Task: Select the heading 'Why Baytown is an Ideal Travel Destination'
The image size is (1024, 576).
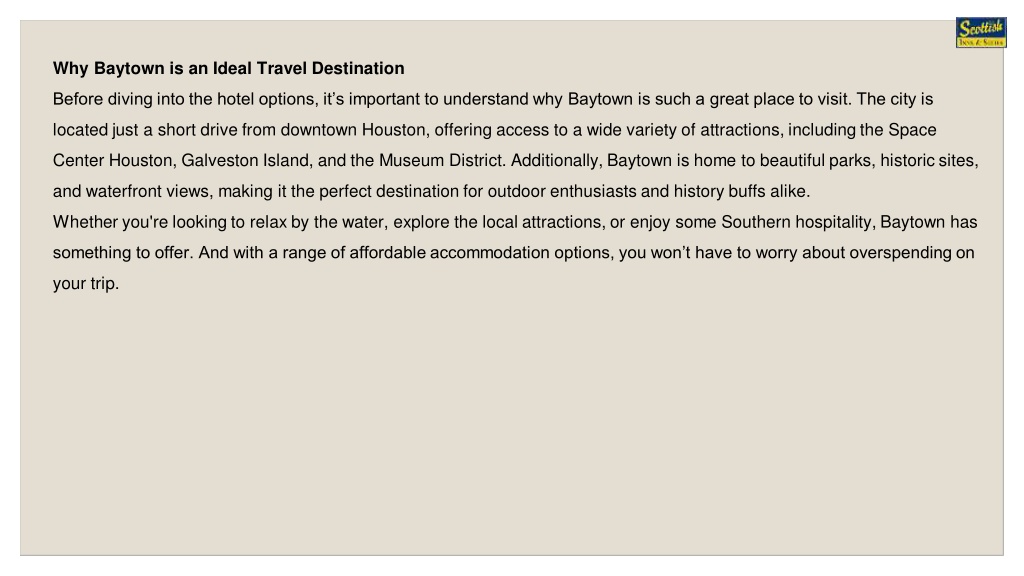Action: click(229, 69)
